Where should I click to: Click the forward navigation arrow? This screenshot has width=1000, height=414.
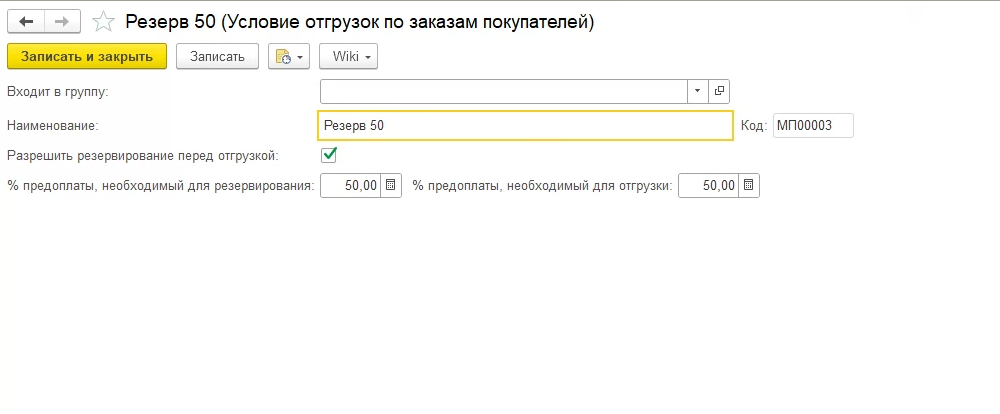tap(61, 21)
